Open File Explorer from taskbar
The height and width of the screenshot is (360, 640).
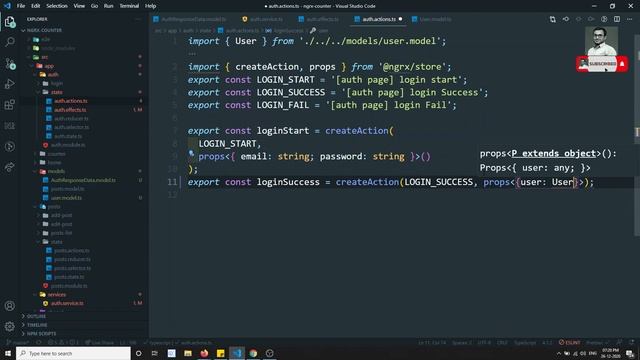tap(188, 353)
